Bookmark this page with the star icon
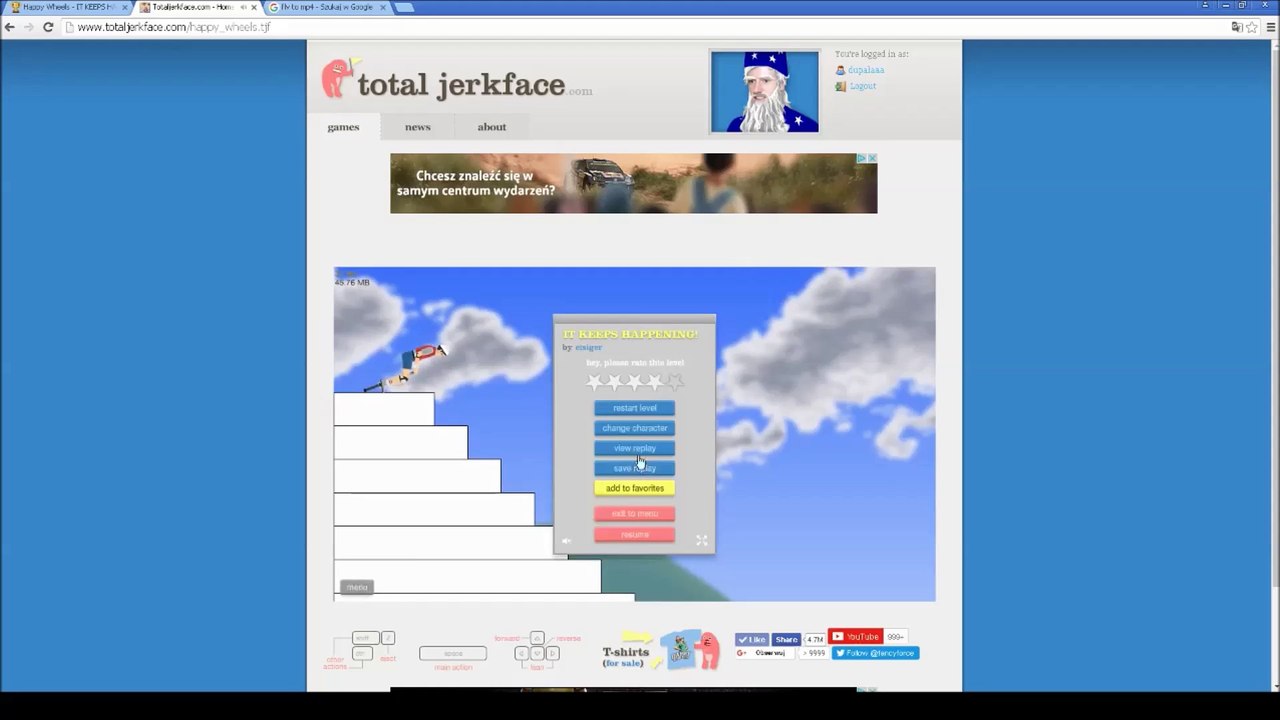Image resolution: width=1280 pixels, height=720 pixels. 1252,27
